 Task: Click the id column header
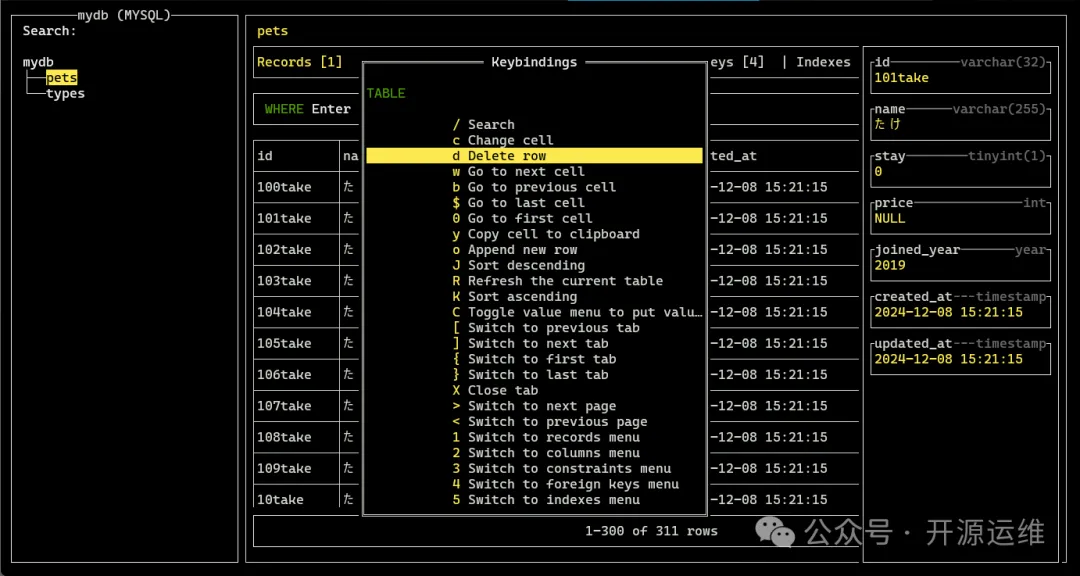(265, 156)
